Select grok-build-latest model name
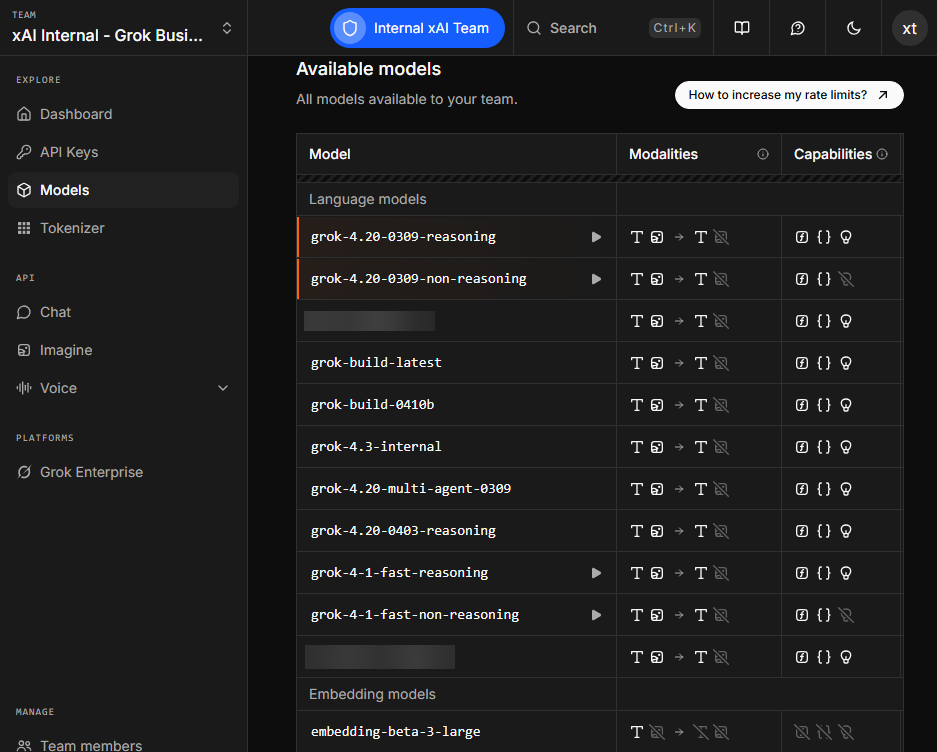The width and height of the screenshot is (937, 752). [376, 362]
